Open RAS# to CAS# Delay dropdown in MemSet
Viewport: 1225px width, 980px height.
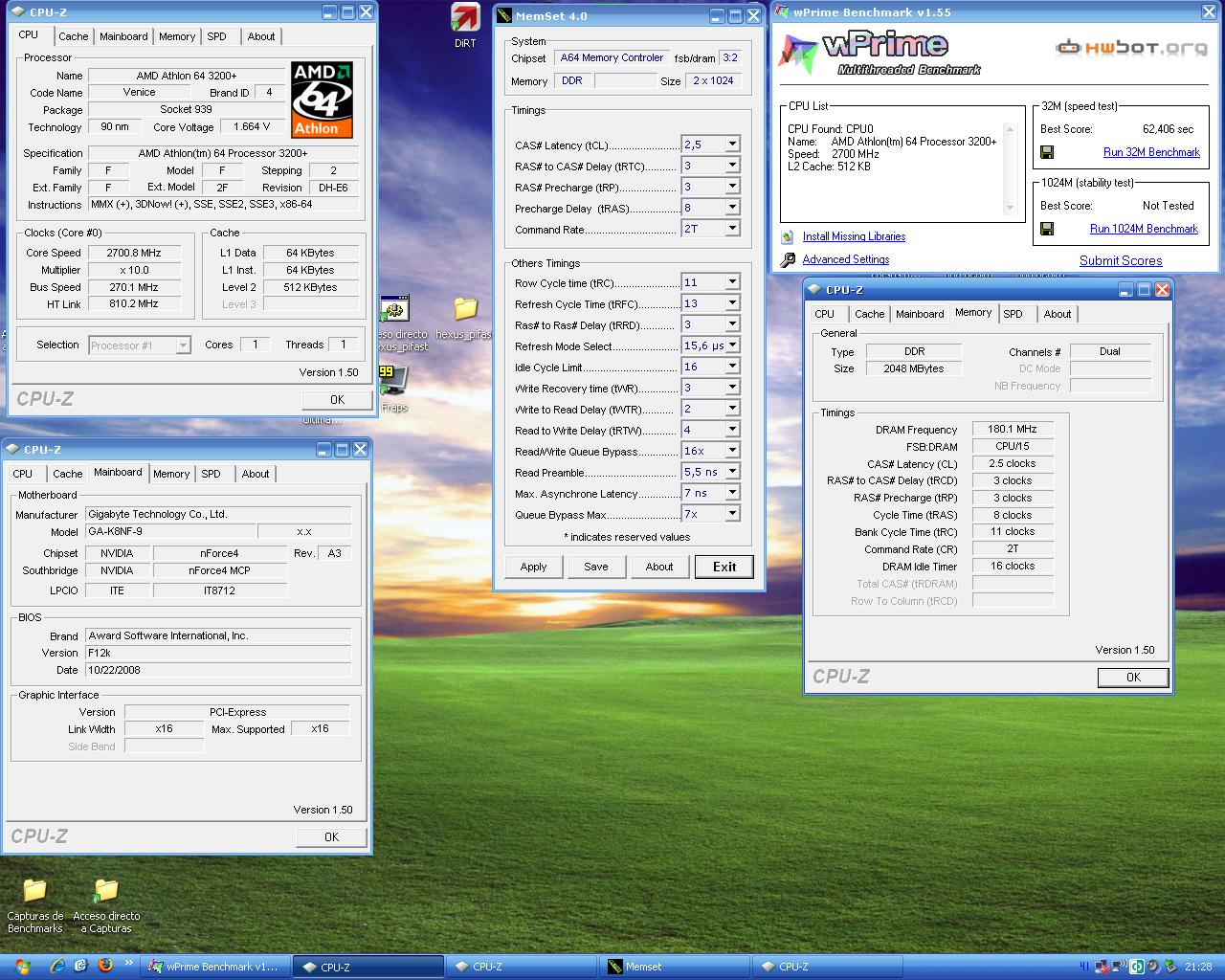[x=732, y=166]
